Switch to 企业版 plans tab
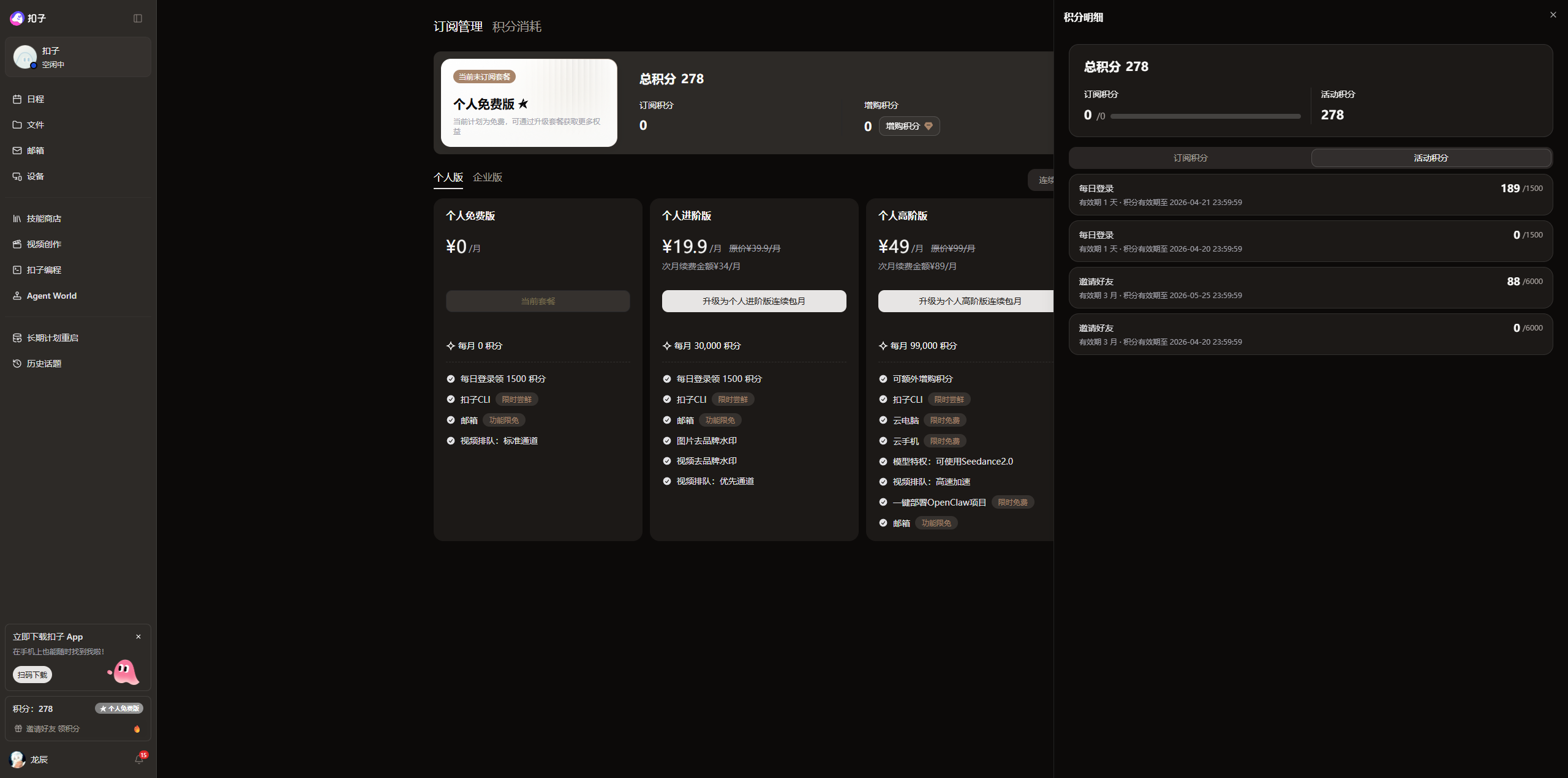 [x=488, y=178]
